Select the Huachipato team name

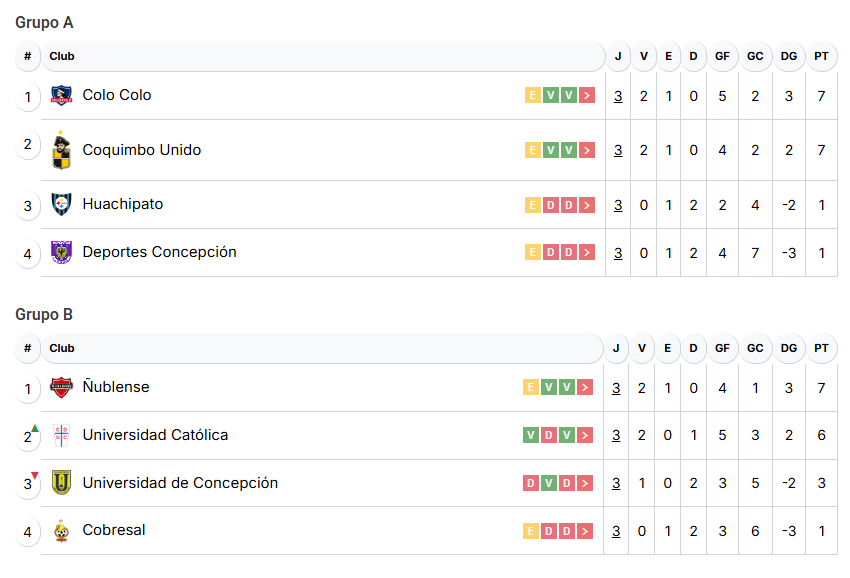[123, 205]
